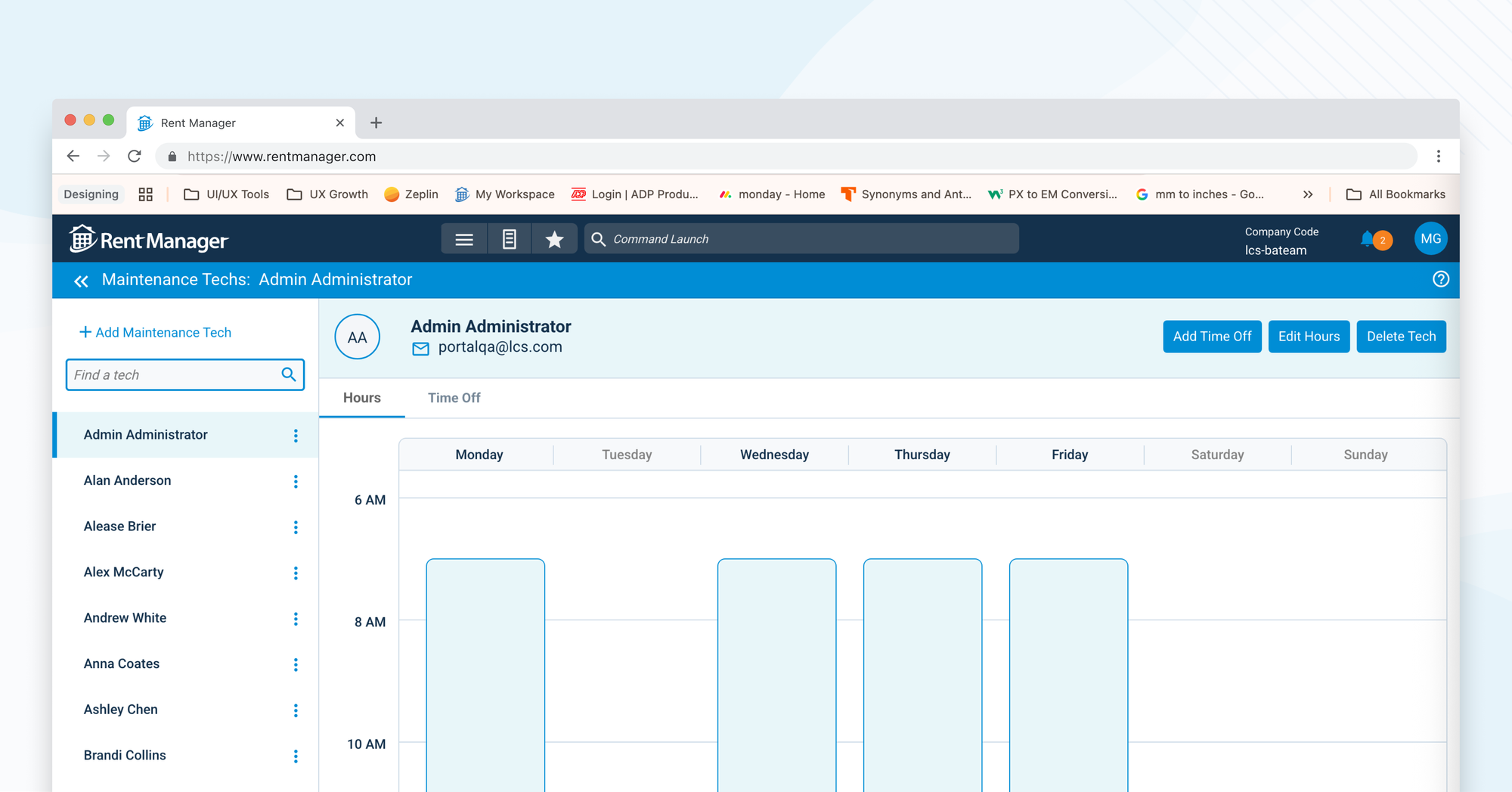Reload the browser page
The width and height of the screenshot is (1512, 792).
tap(135, 156)
